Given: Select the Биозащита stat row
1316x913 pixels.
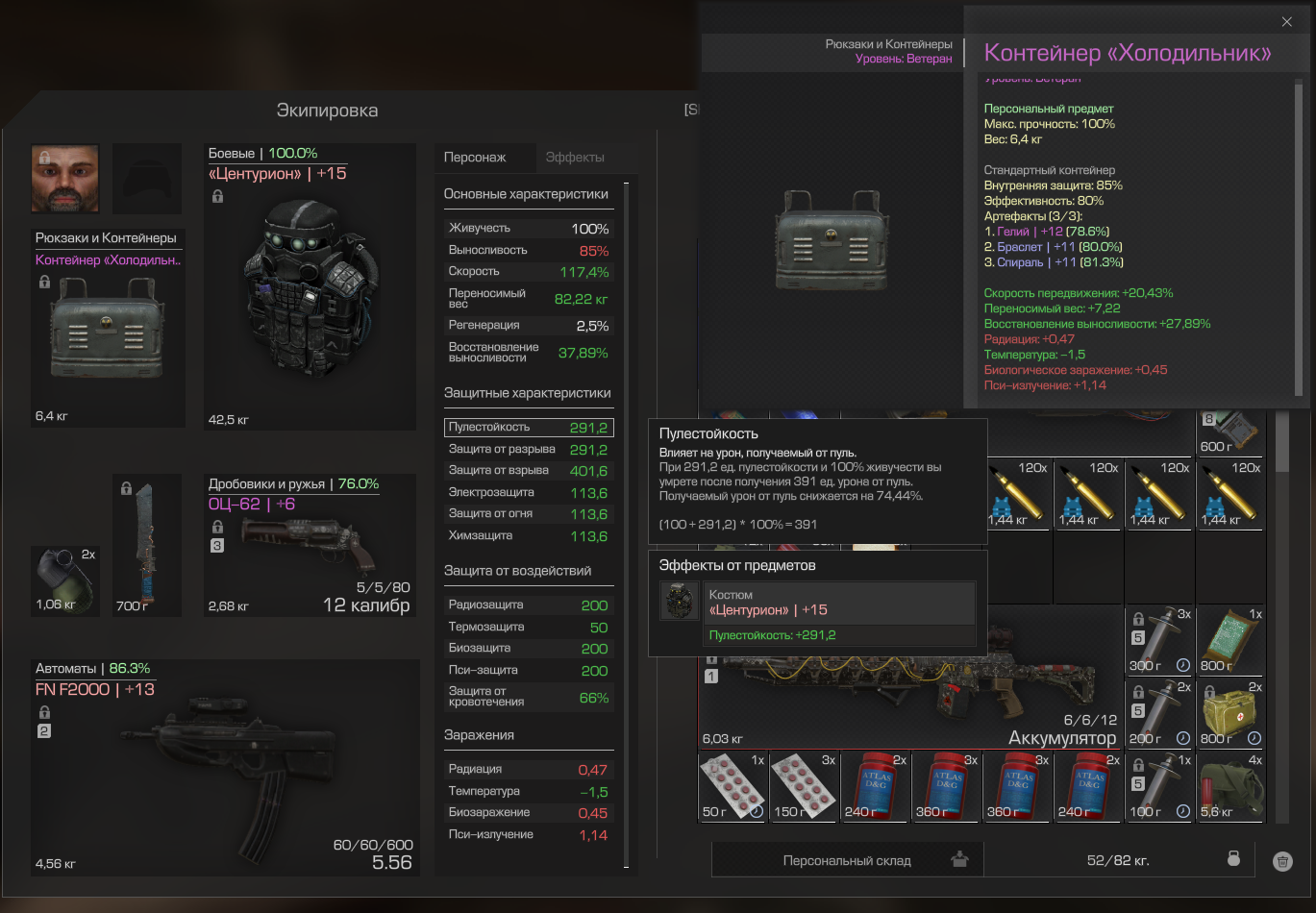Looking at the screenshot, I should tap(529, 649).
